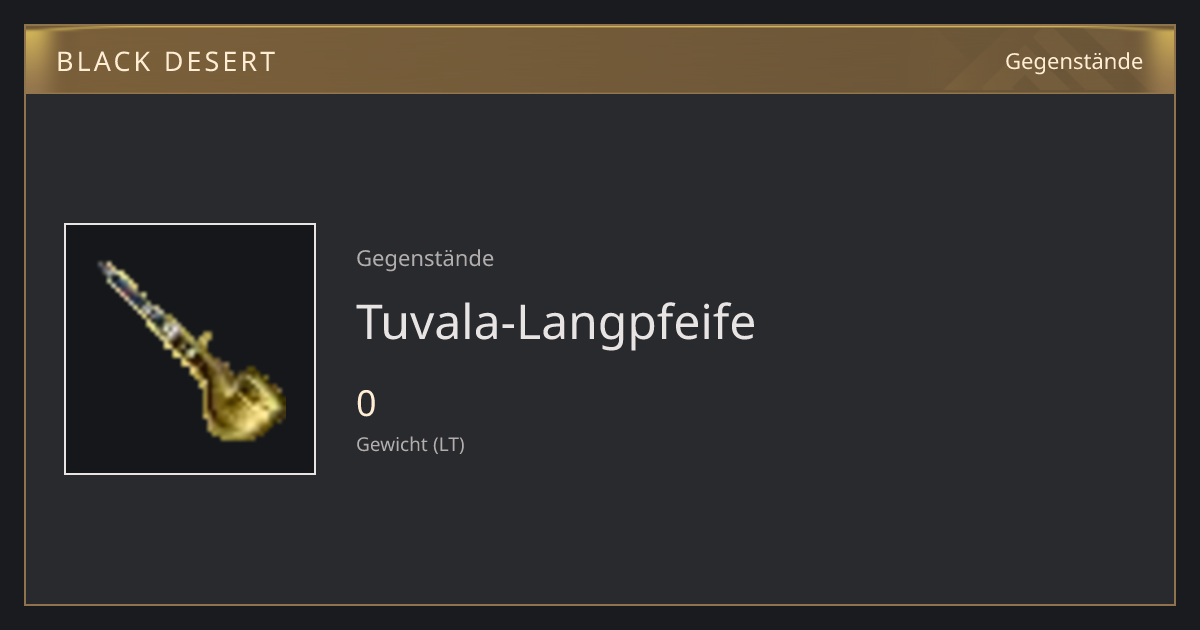This screenshot has width=1200, height=630.
Task: Open the BLACK DESERT header title
Action: point(166,62)
